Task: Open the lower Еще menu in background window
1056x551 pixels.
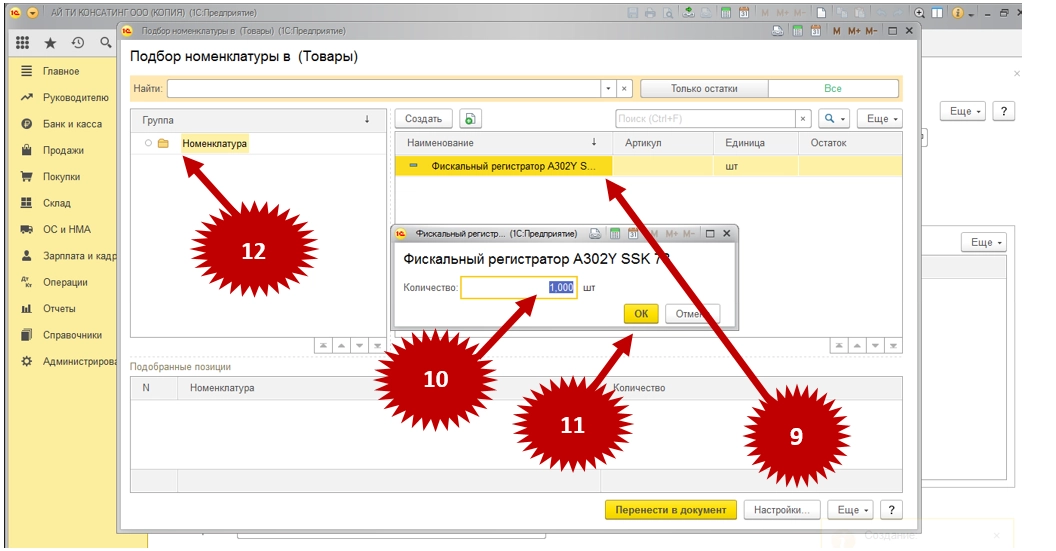Action: click(984, 242)
